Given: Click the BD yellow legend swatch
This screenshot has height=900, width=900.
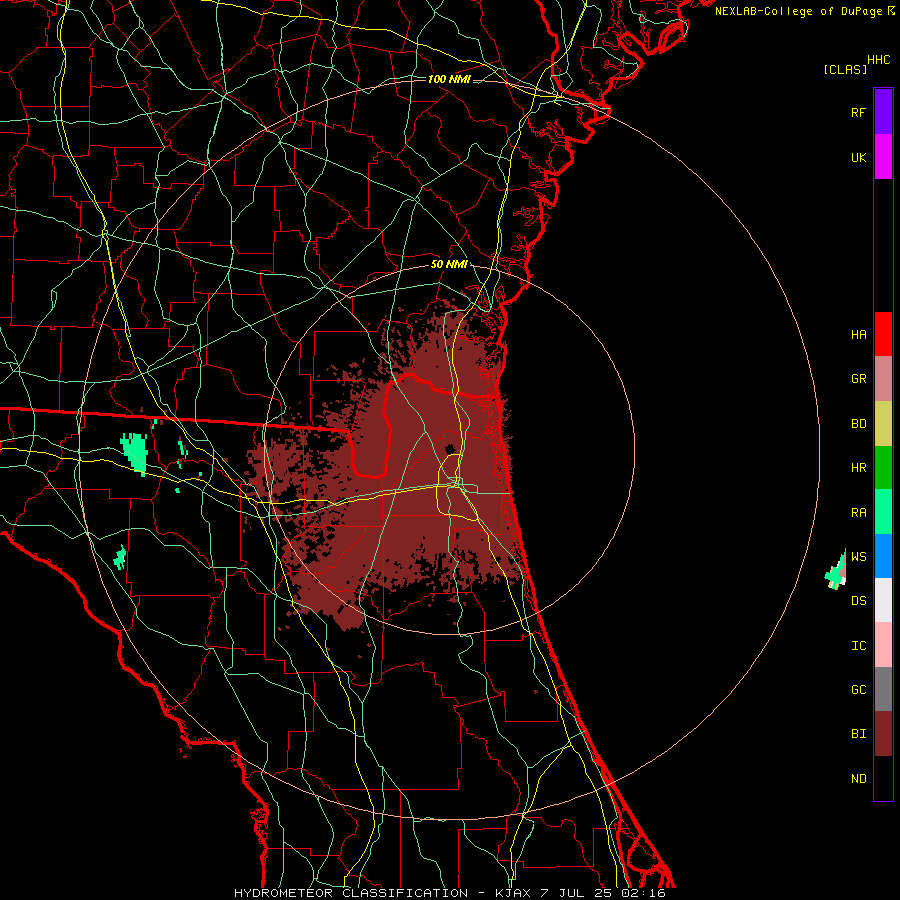Looking at the screenshot, I should click(883, 424).
